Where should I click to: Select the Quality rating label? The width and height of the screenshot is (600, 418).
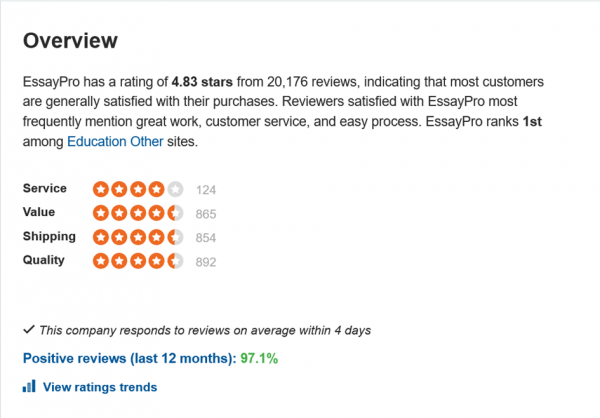coord(43,260)
